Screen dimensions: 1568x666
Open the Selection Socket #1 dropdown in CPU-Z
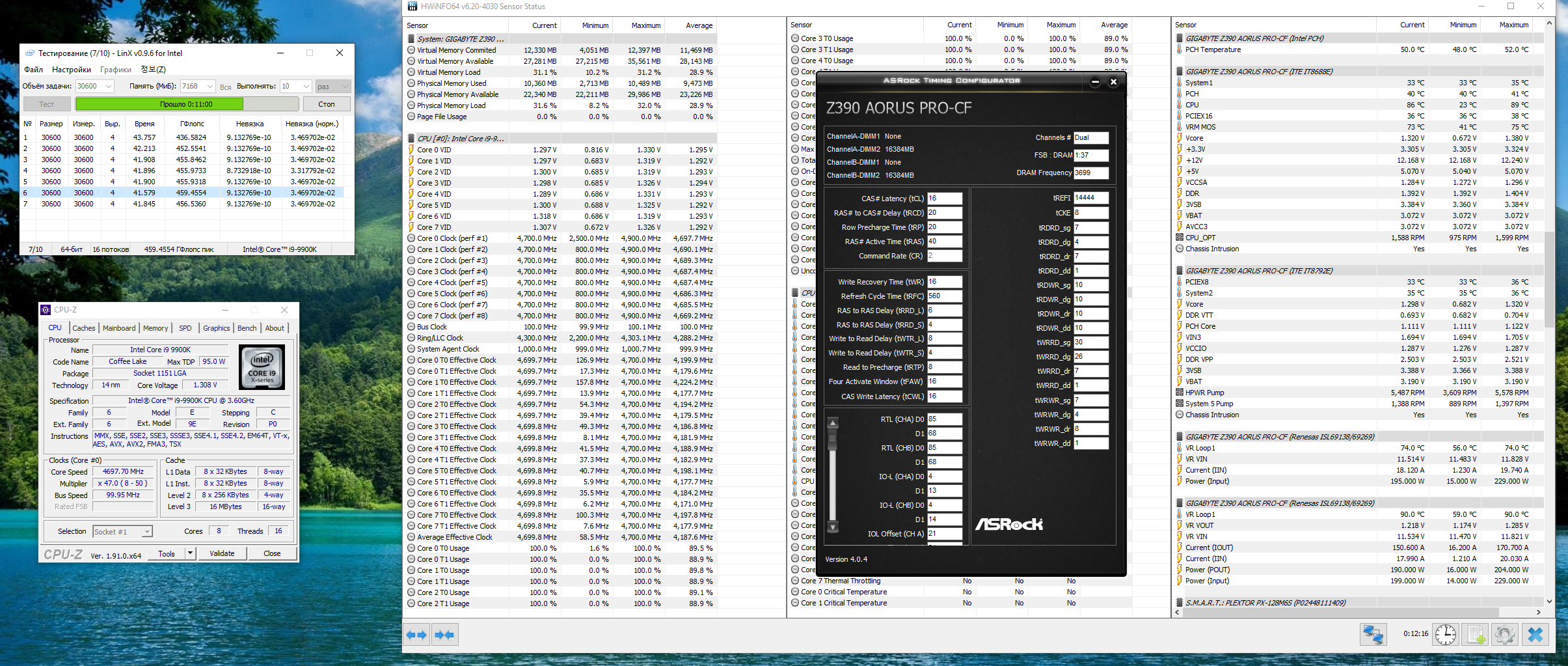147,532
